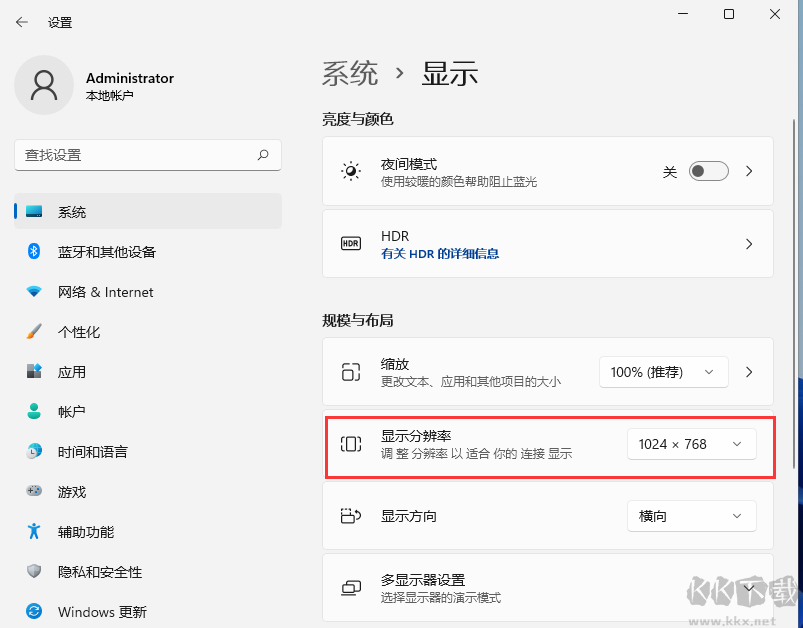Click the 应用 apps icon
This screenshot has height=628, width=803.
[34, 371]
